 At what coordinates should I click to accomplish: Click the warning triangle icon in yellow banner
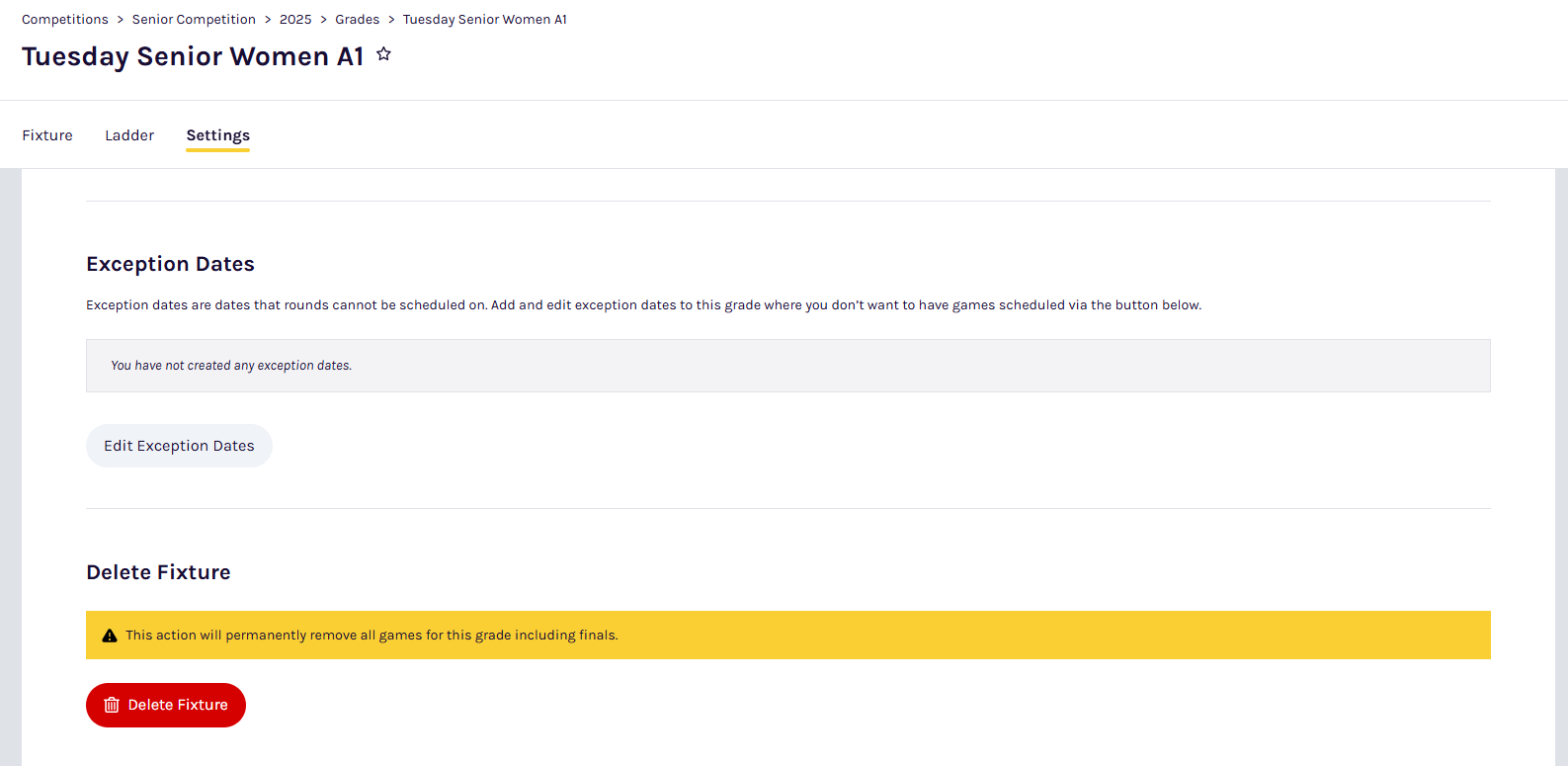(110, 636)
